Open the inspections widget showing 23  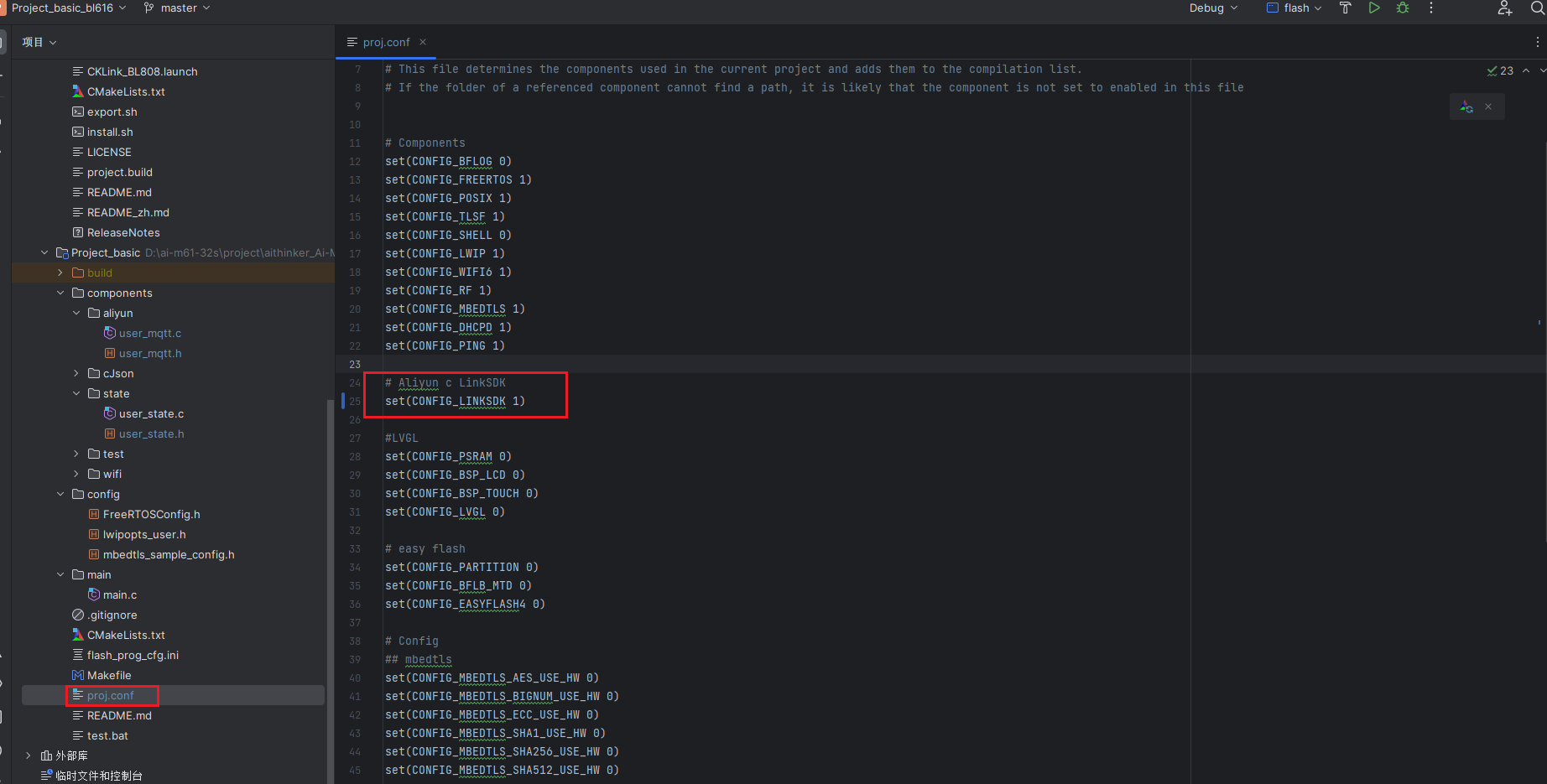pyautogui.click(x=1500, y=71)
